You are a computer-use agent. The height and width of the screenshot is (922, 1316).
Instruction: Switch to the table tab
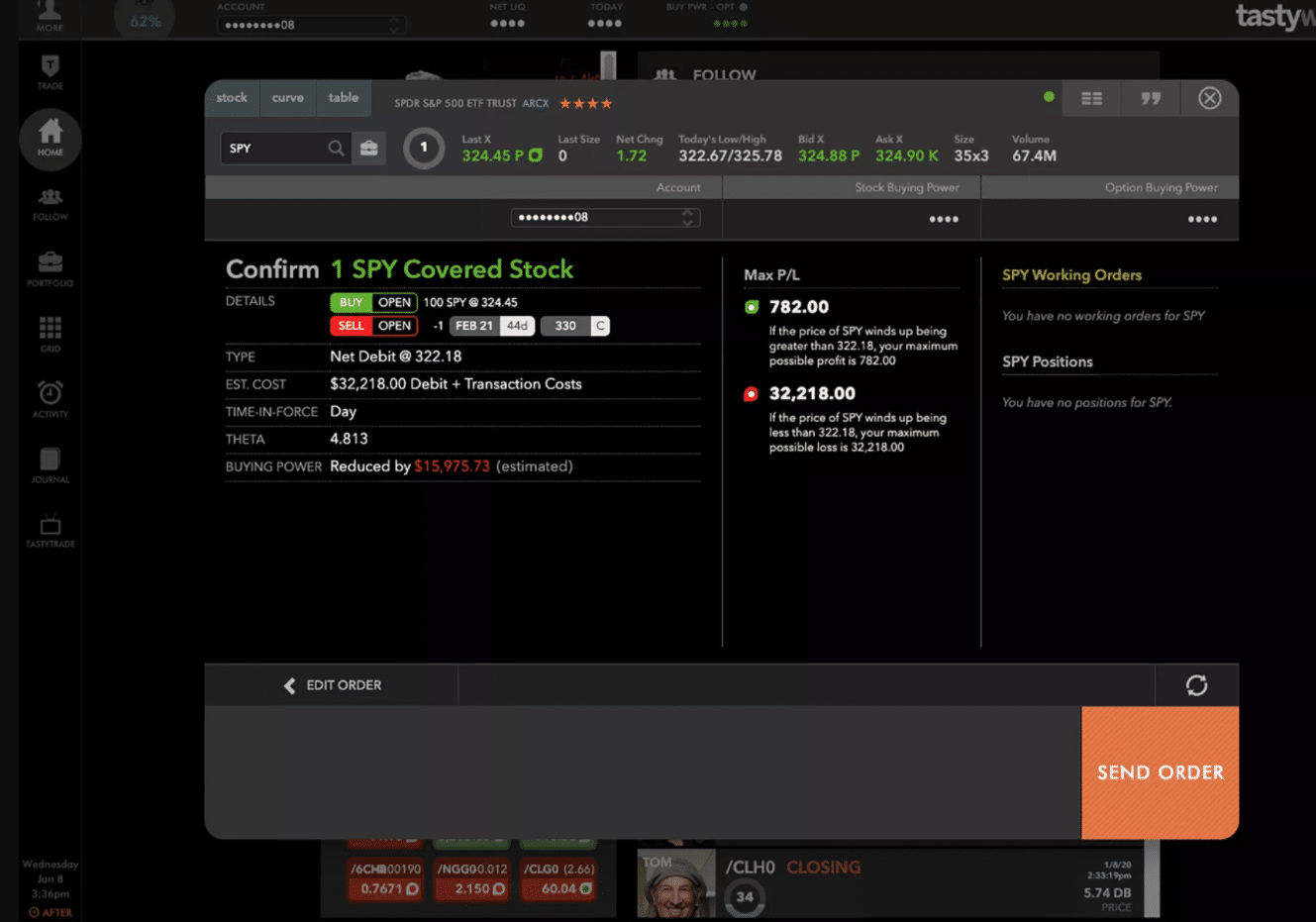point(344,97)
